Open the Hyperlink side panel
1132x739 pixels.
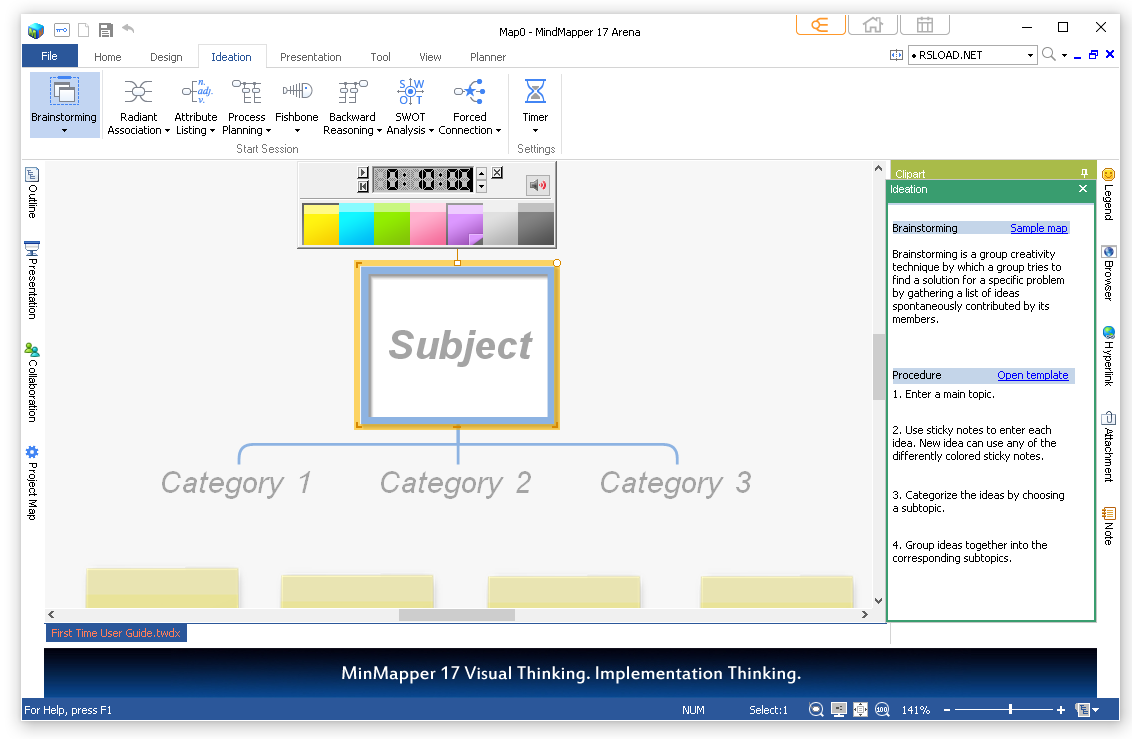point(1108,356)
